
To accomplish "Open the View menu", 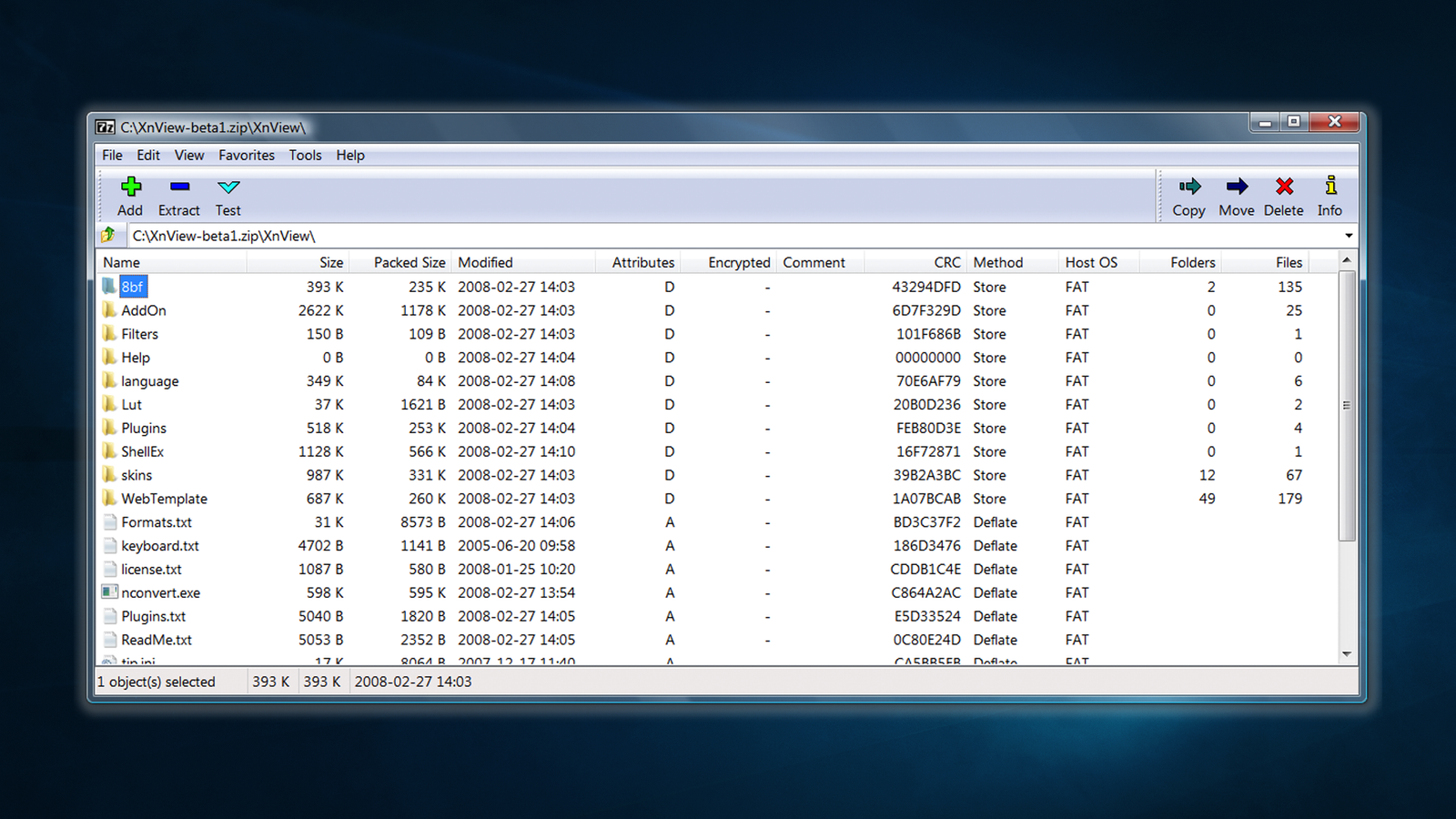I will pyautogui.click(x=189, y=156).
